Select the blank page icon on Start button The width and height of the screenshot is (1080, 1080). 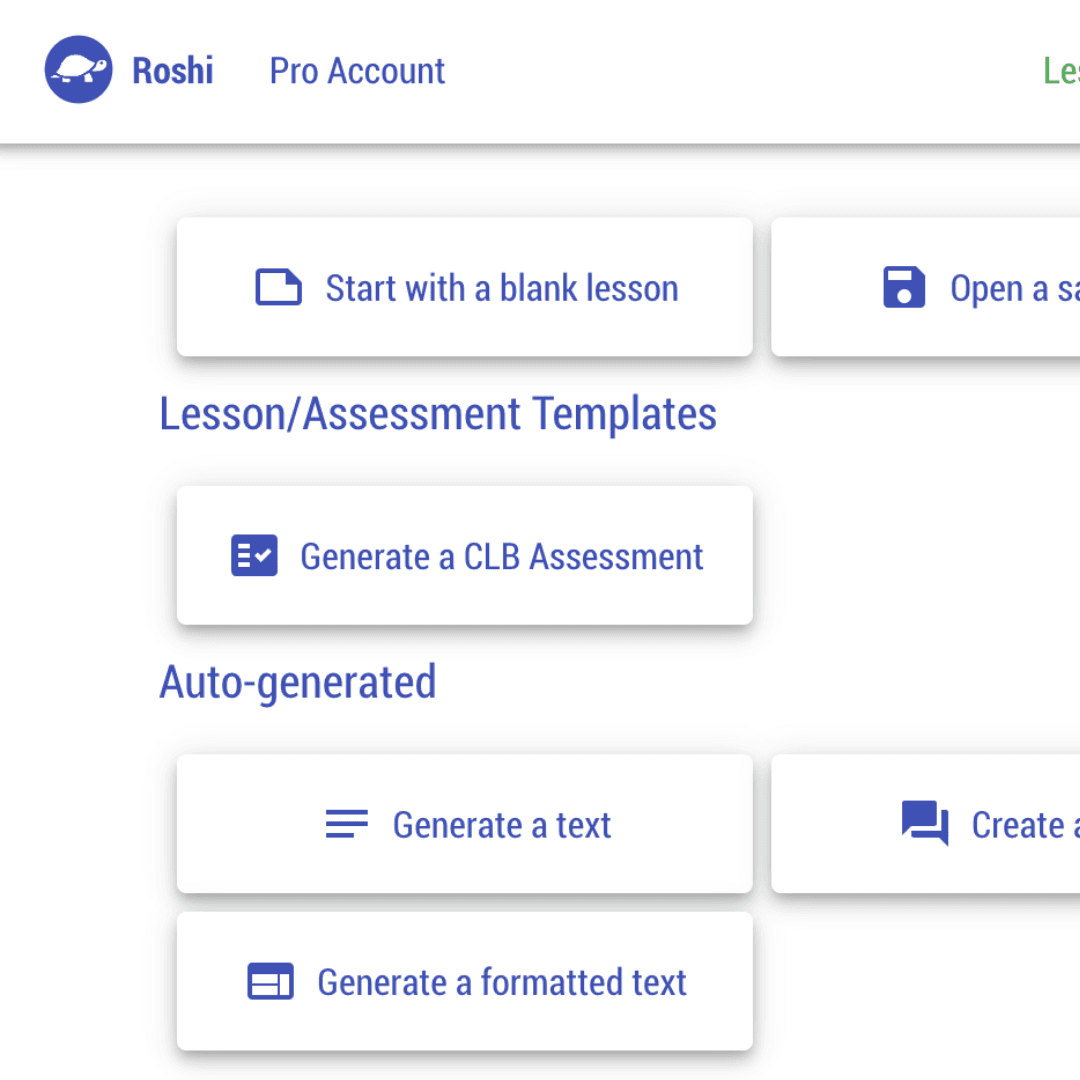point(277,287)
